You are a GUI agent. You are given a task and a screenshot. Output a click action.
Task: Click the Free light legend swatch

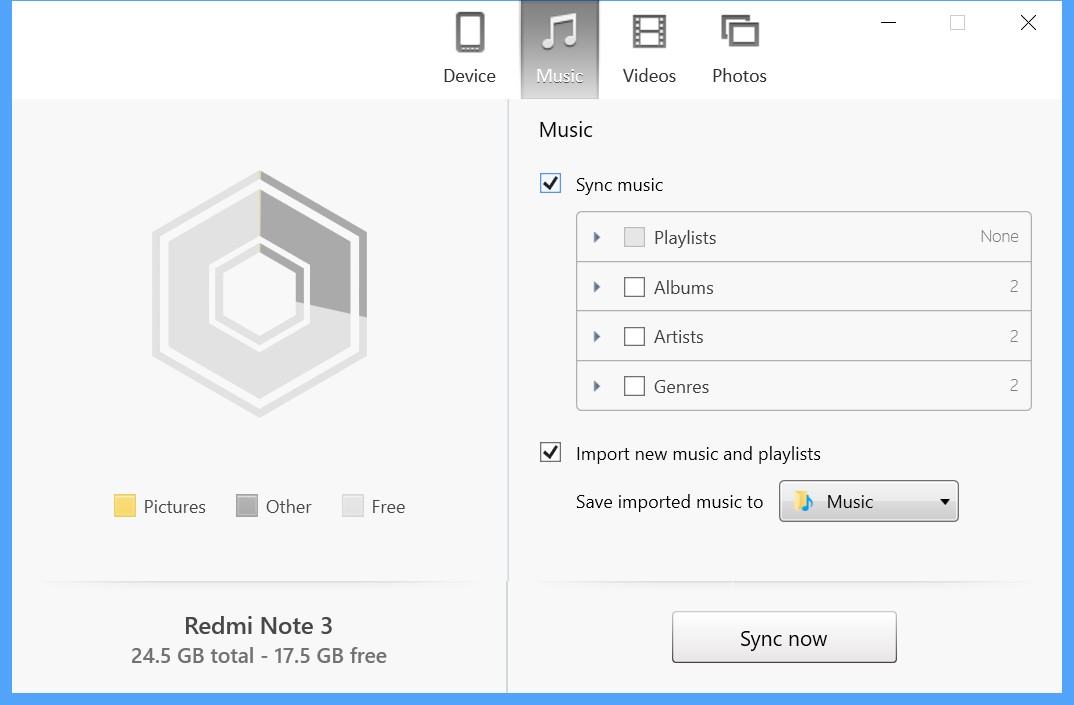click(353, 506)
